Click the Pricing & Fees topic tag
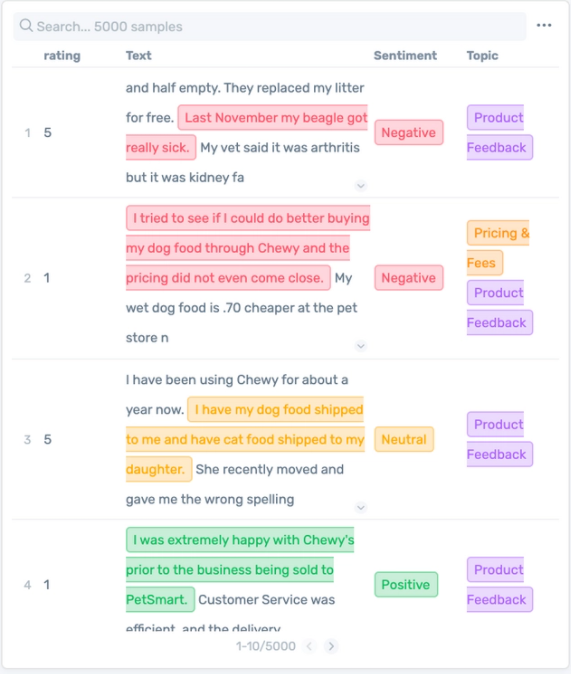The height and width of the screenshot is (674, 571). click(x=497, y=248)
